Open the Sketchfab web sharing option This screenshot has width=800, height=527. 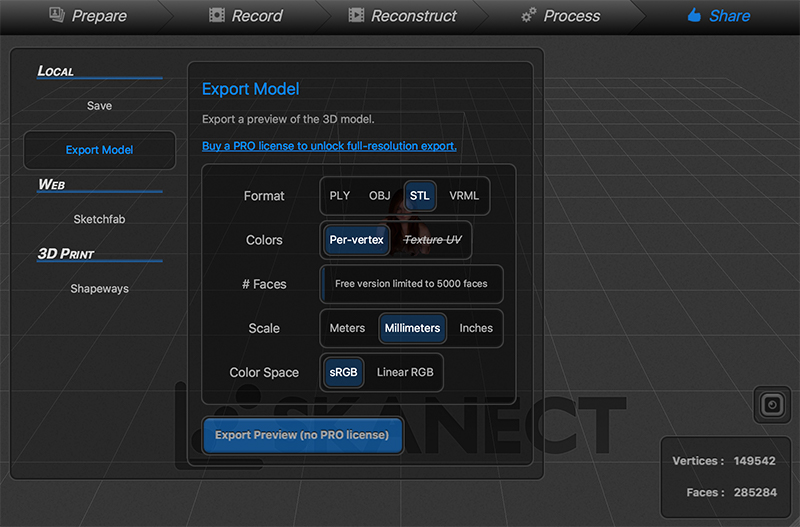click(99, 219)
